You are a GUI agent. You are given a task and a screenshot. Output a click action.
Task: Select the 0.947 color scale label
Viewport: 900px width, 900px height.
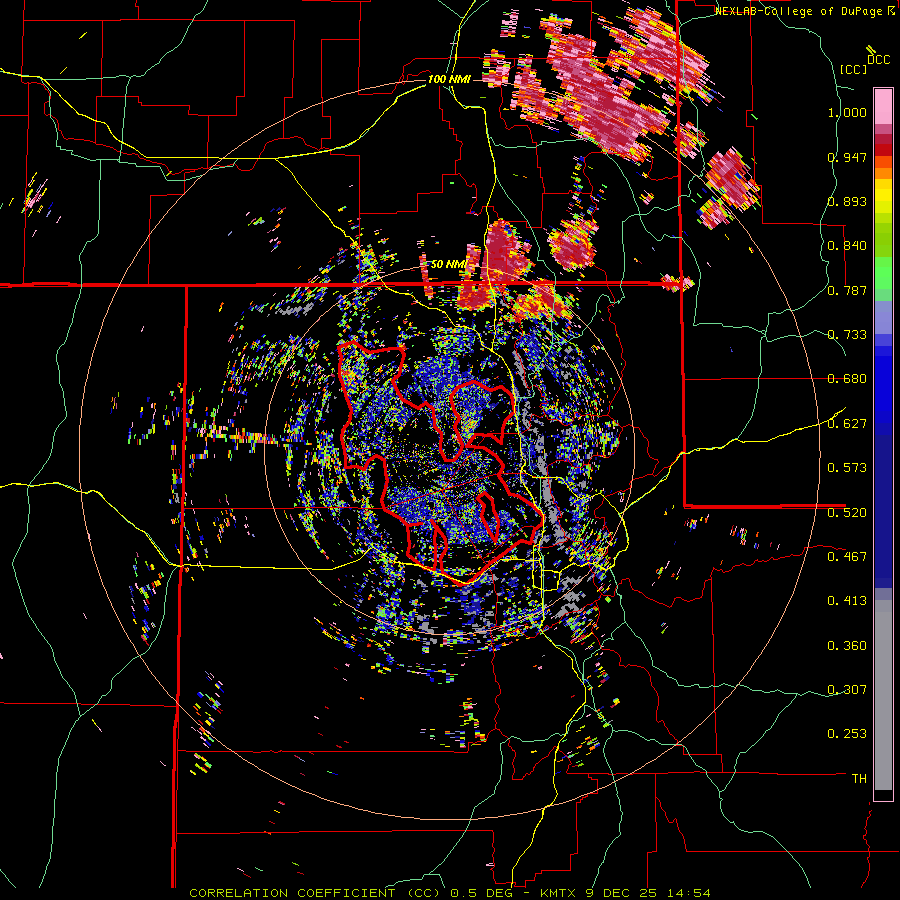847,157
